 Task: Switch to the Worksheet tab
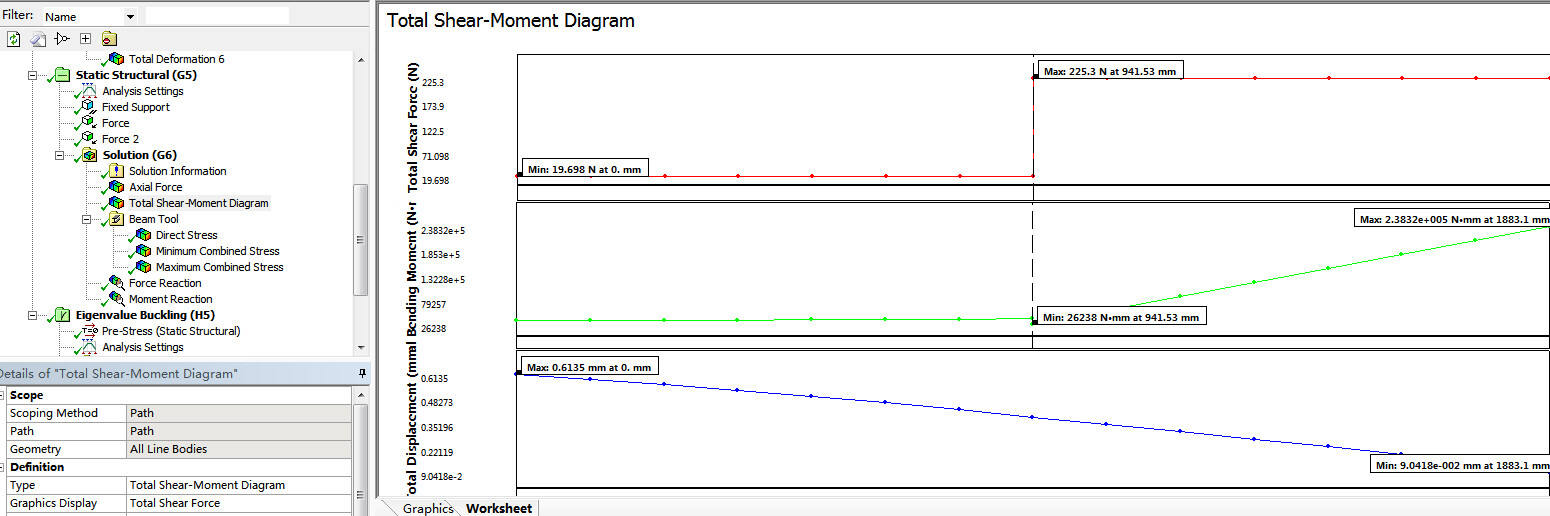pos(498,508)
